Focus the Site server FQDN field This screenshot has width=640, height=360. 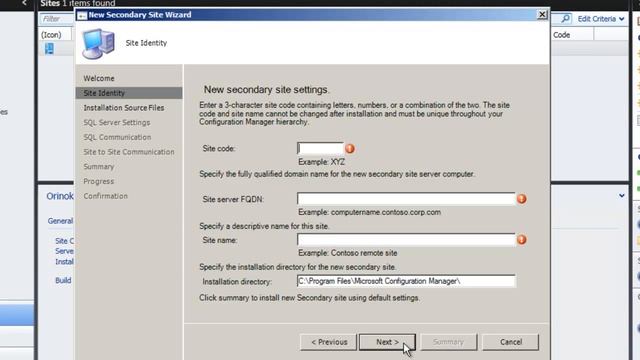click(x=406, y=199)
